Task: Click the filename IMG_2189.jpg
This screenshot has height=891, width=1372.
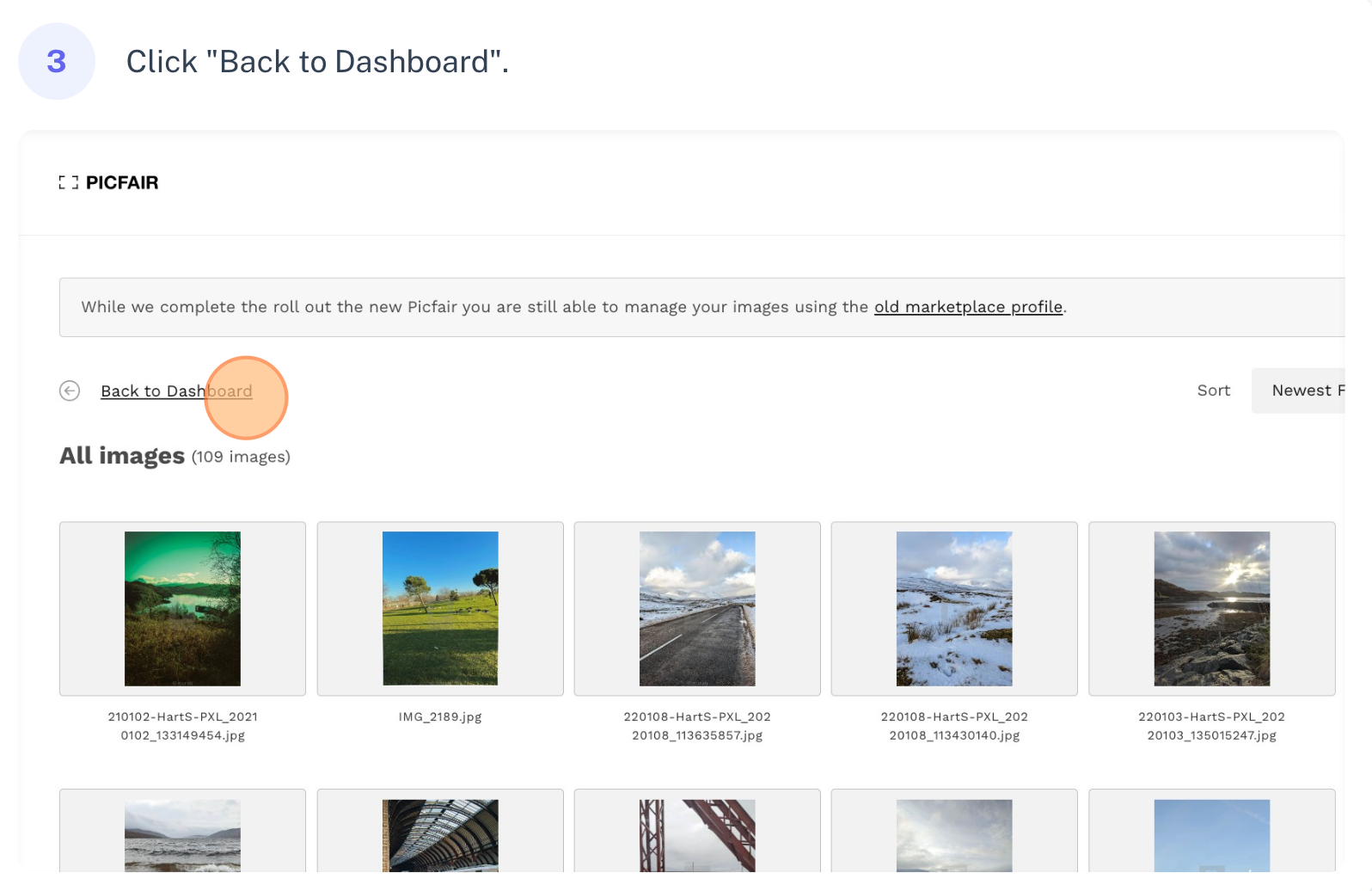Action: pyautogui.click(x=440, y=716)
